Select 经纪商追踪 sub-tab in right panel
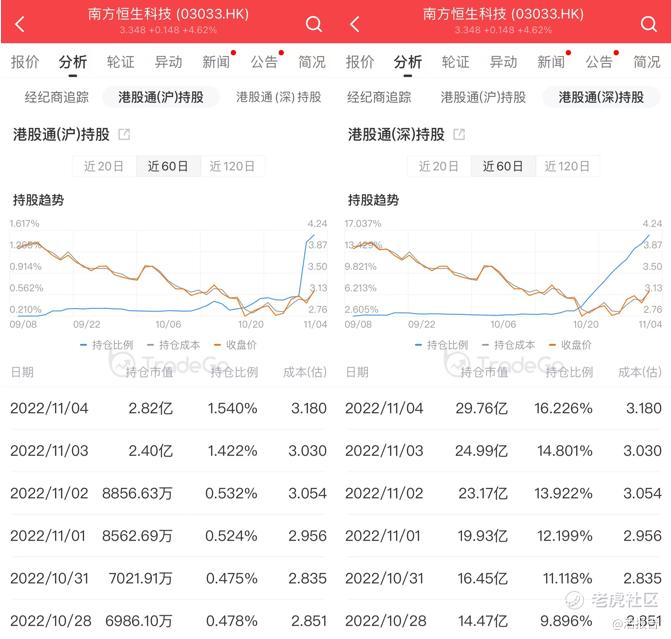Viewport: 671px width, 639px height. click(x=379, y=97)
